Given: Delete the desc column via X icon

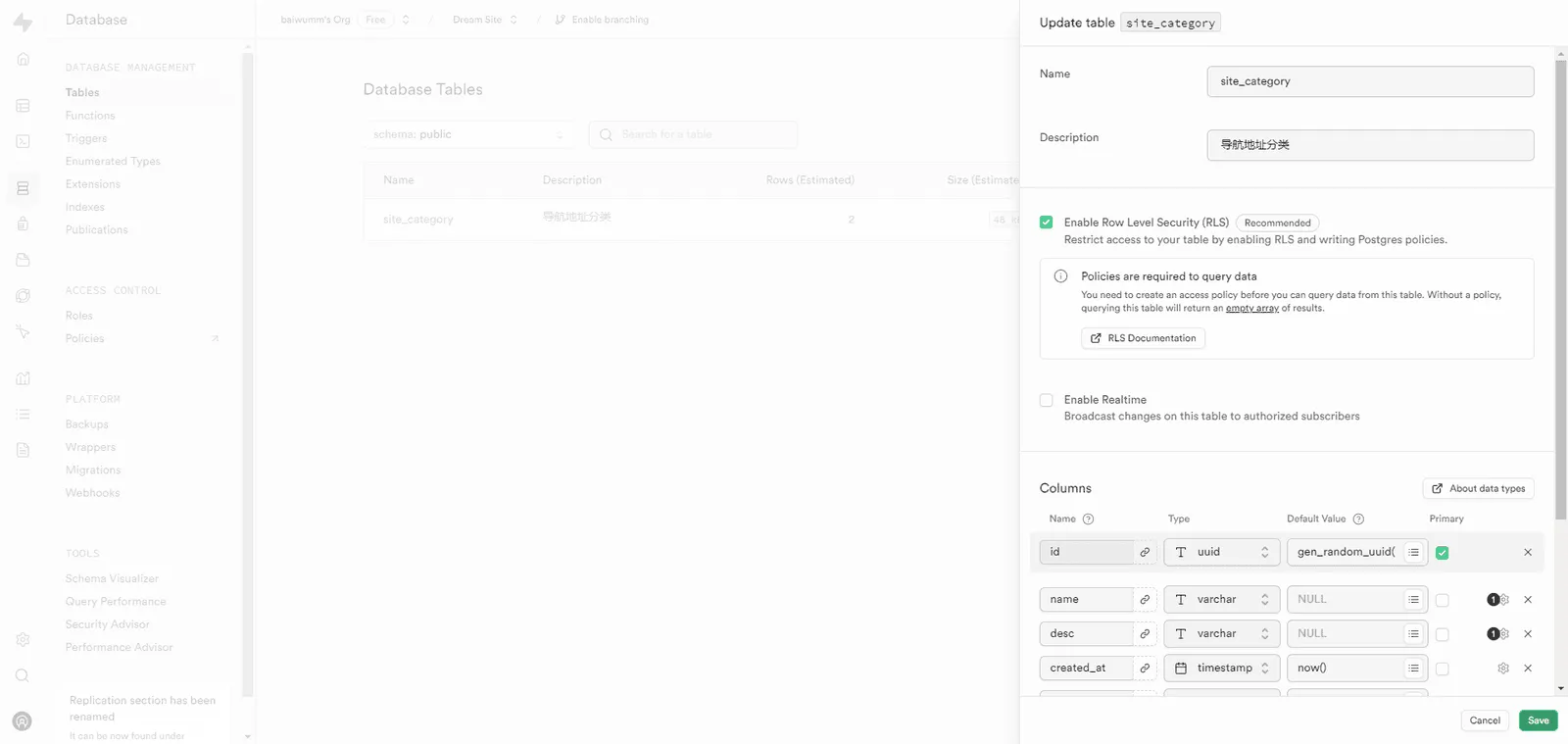Looking at the screenshot, I should point(1528,634).
